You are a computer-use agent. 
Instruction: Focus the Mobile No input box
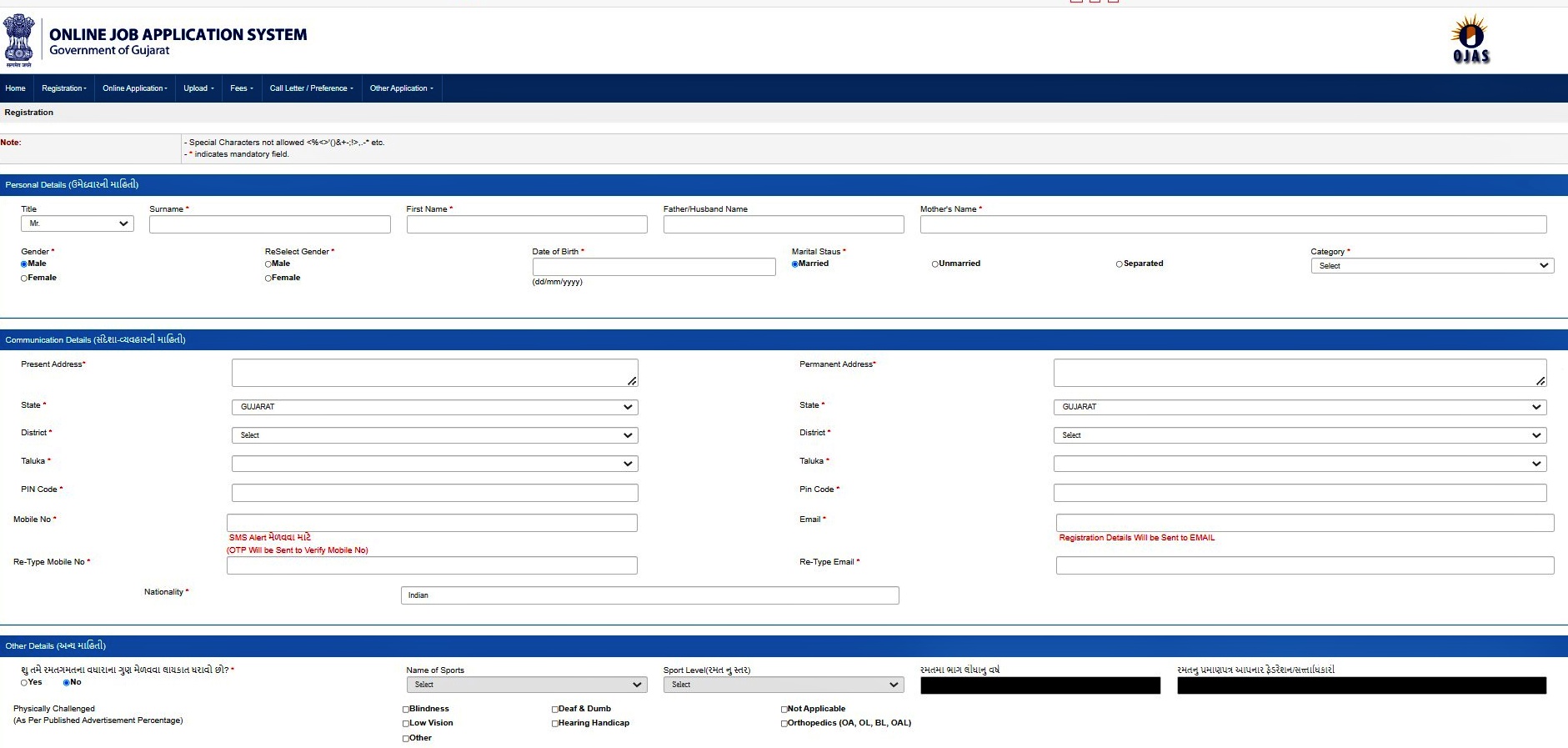432,523
